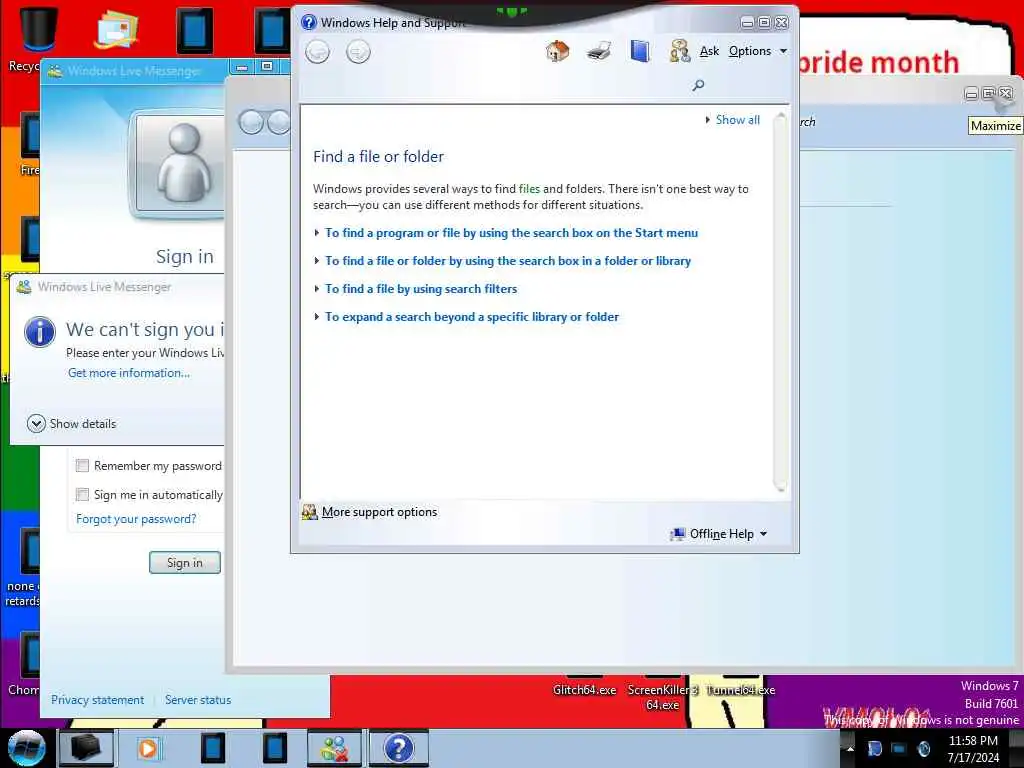Open the Glitch64.exe desktop file
Viewport: 1024px width, 768px height.
[x=584, y=690]
